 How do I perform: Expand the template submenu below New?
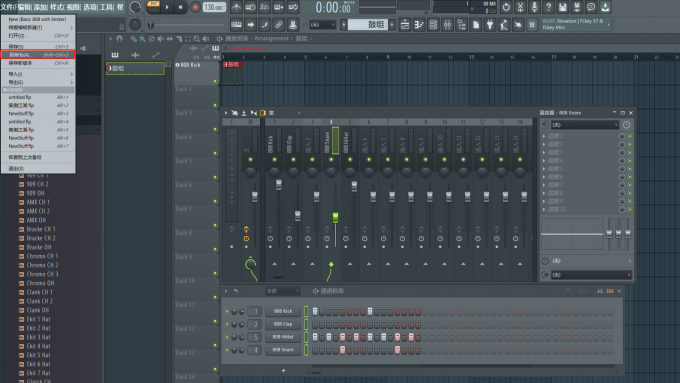(x=38, y=27)
